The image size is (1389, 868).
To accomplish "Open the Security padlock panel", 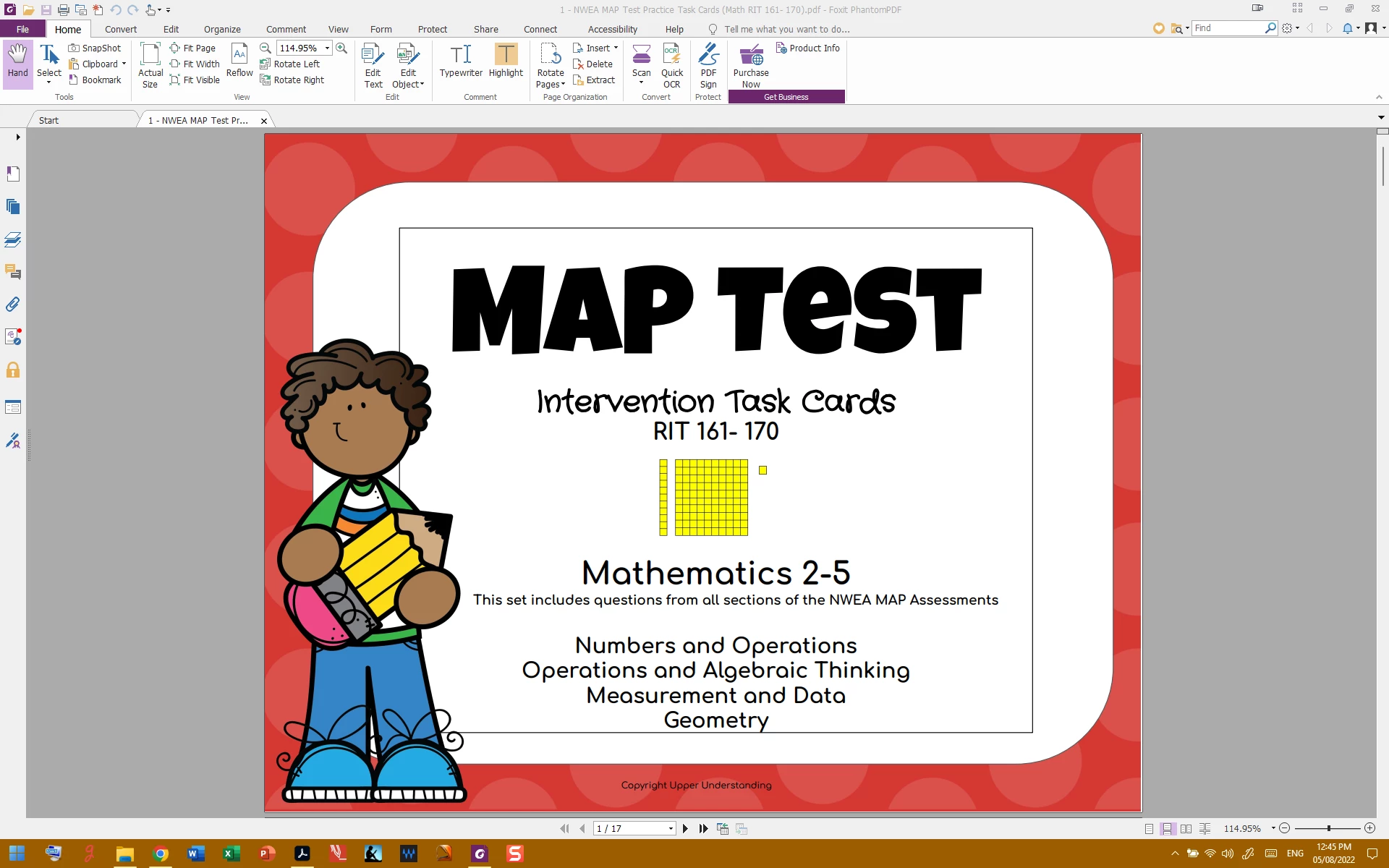I will click(x=13, y=370).
